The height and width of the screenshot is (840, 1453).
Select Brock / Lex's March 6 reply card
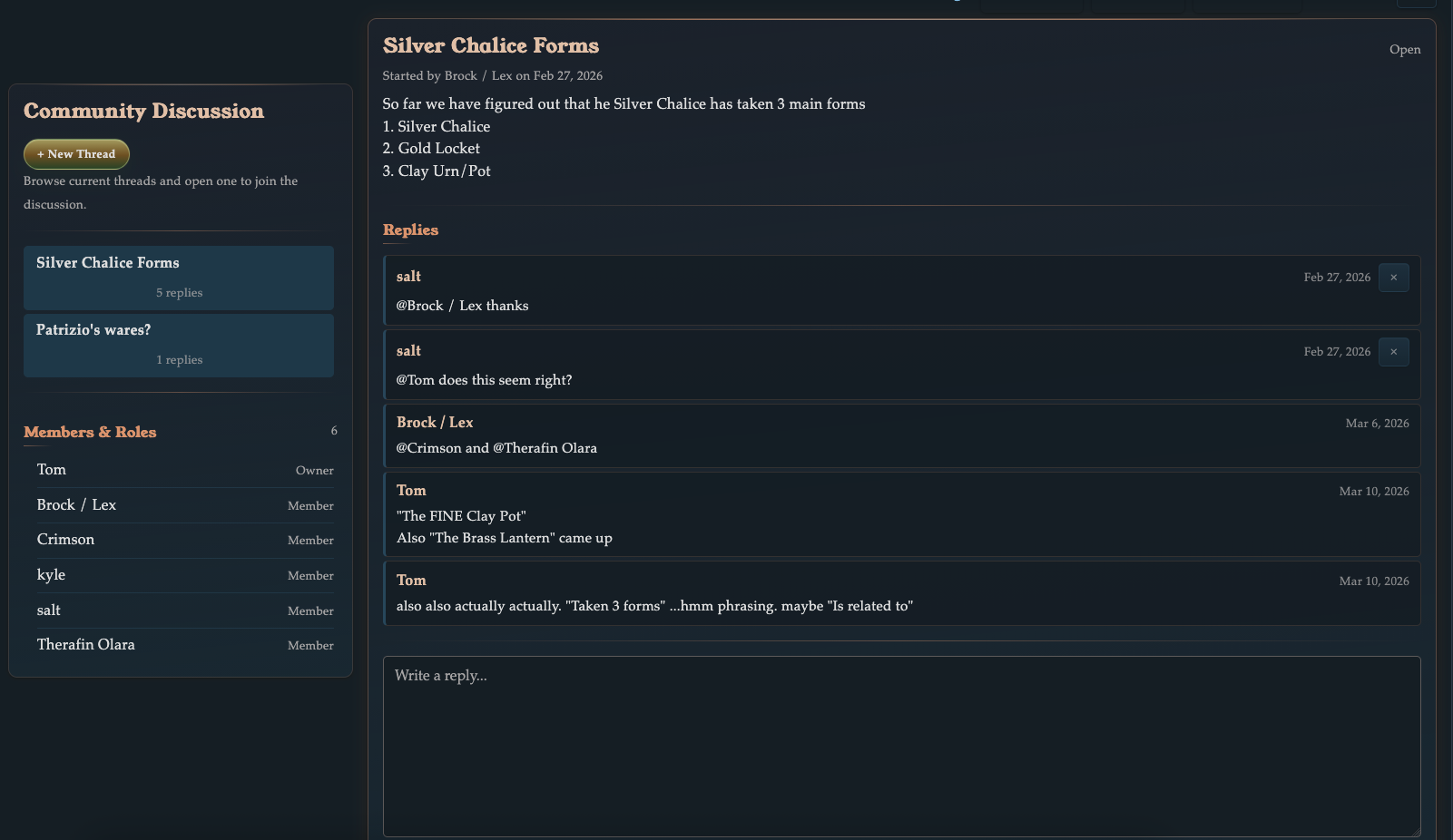pos(901,435)
